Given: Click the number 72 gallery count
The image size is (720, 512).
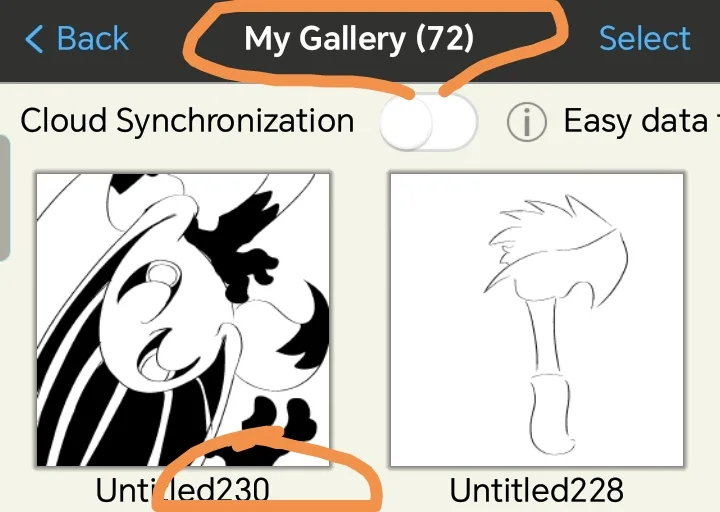Looking at the screenshot, I should [x=444, y=39].
